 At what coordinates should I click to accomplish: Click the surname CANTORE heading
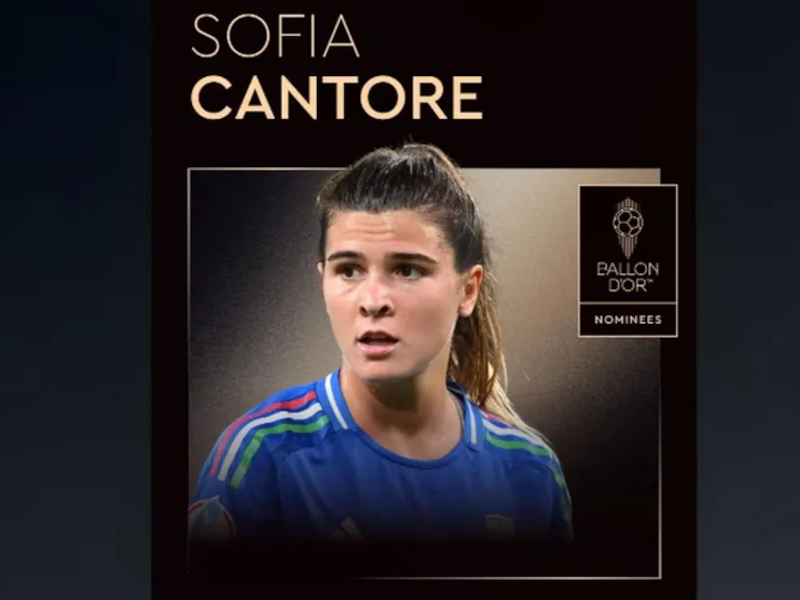[336, 97]
